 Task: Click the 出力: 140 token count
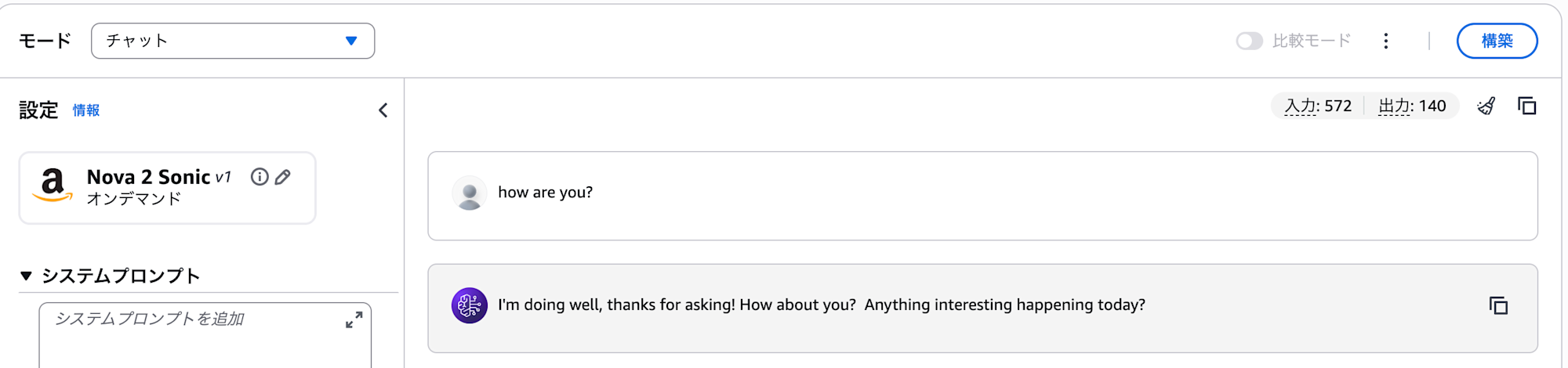coord(1412,106)
